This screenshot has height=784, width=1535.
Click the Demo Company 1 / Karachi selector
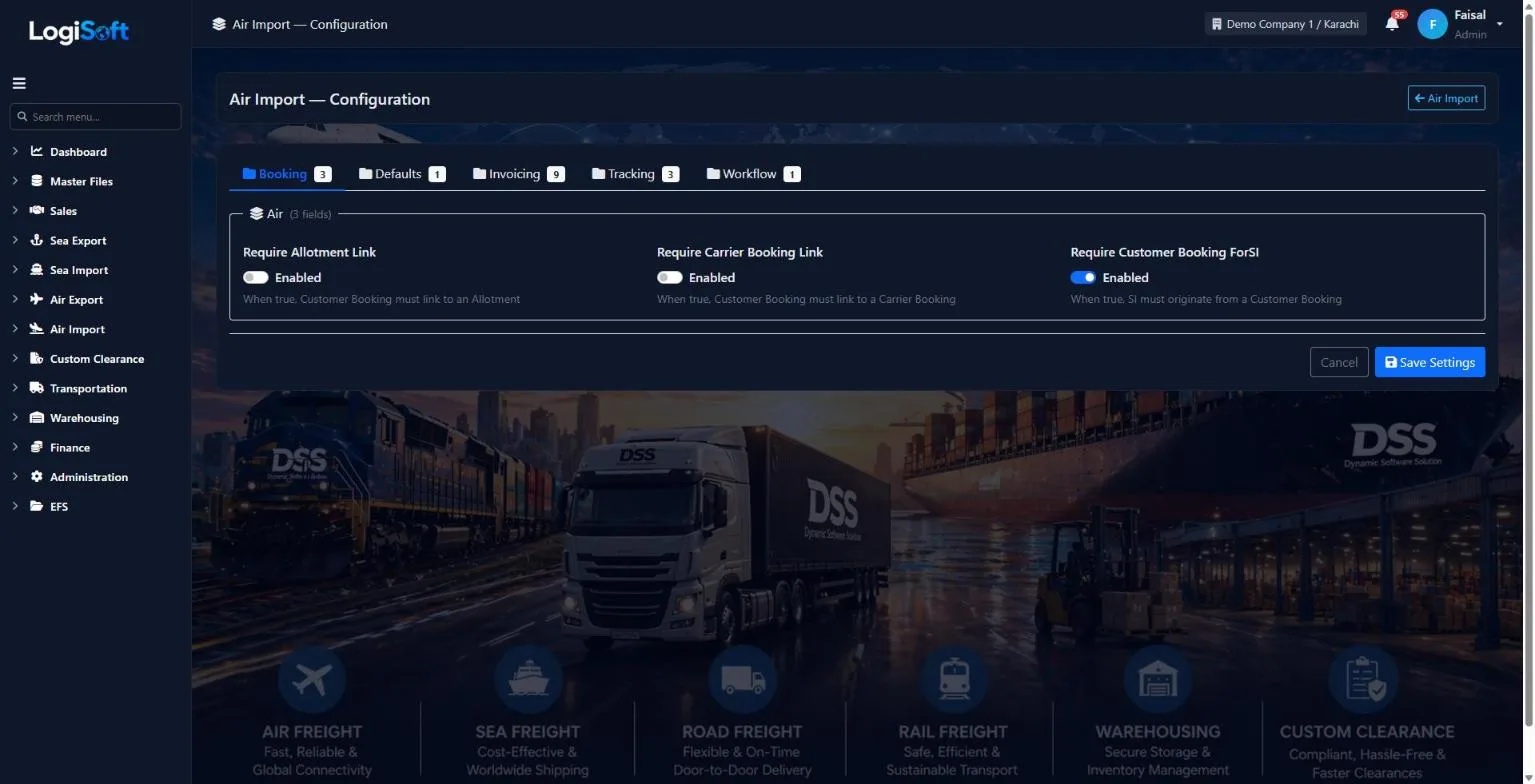pyautogui.click(x=1285, y=24)
